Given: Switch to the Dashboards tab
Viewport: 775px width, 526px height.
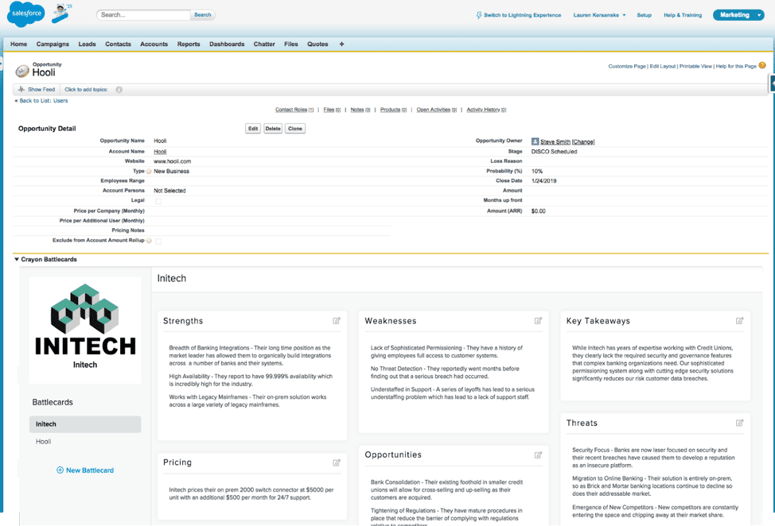Looking at the screenshot, I should click(226, 44).
